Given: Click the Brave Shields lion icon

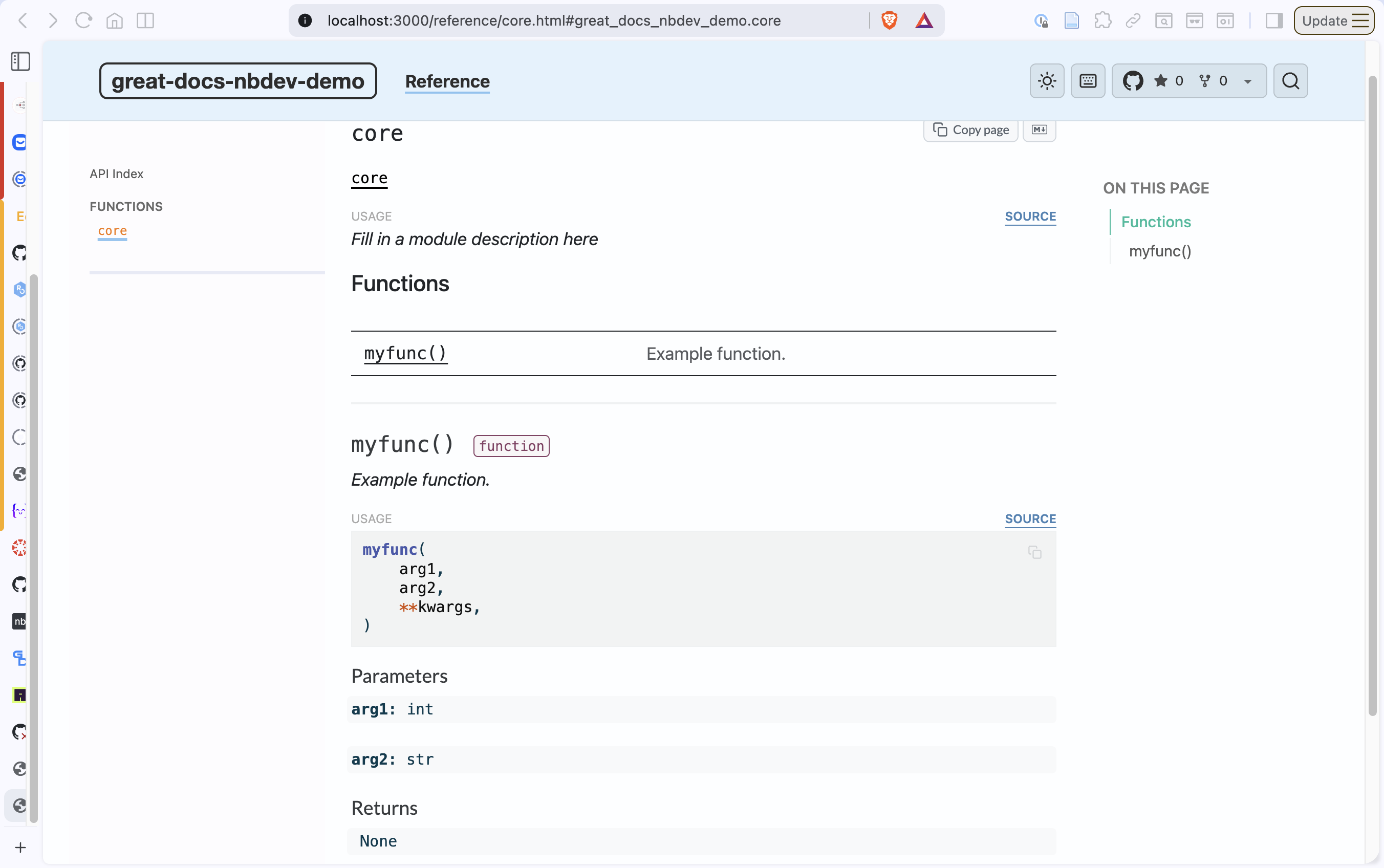Looking at the screenshot, I should coord(889,20).
